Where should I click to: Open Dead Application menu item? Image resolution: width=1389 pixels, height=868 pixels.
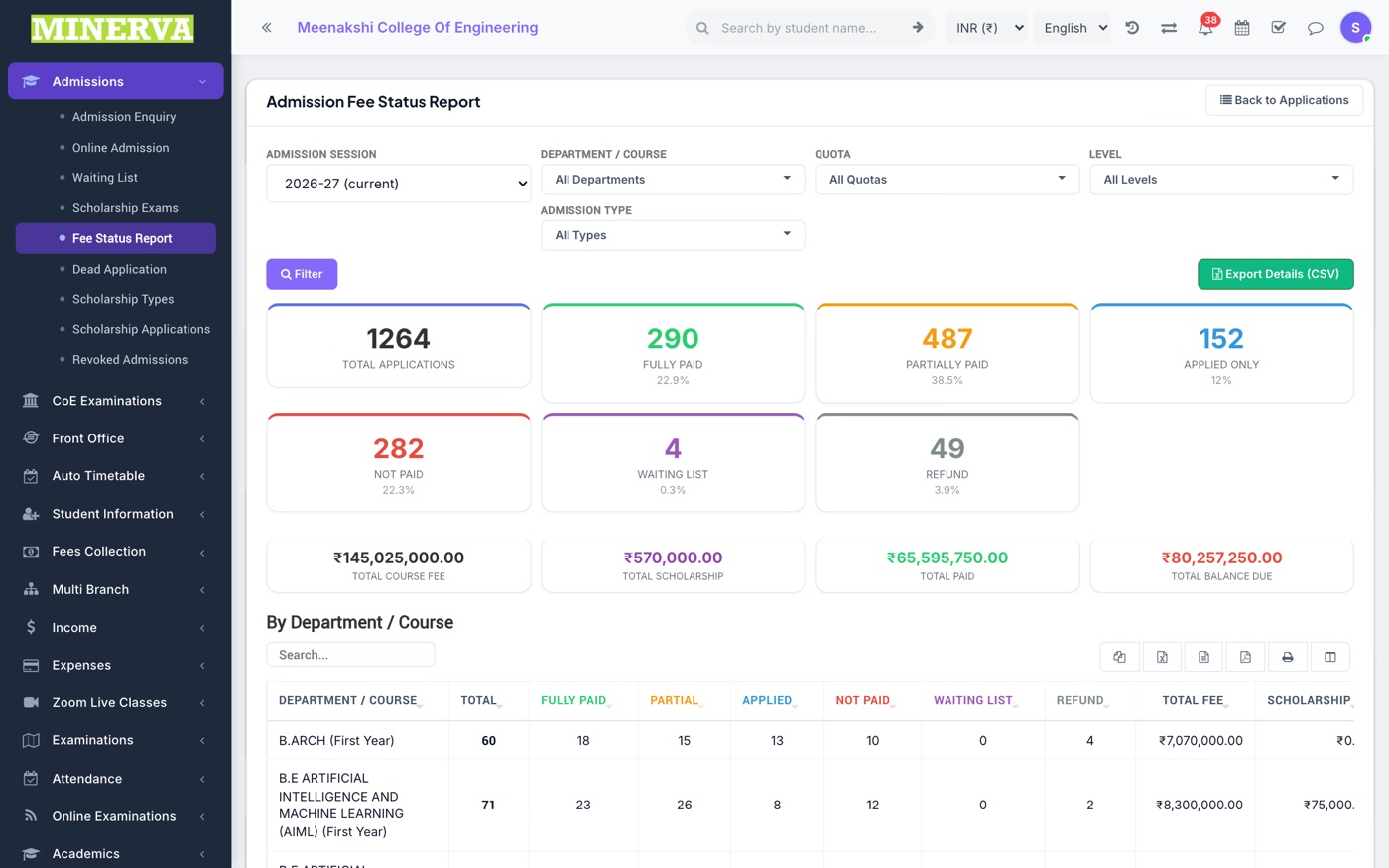(x=119, y=269)
